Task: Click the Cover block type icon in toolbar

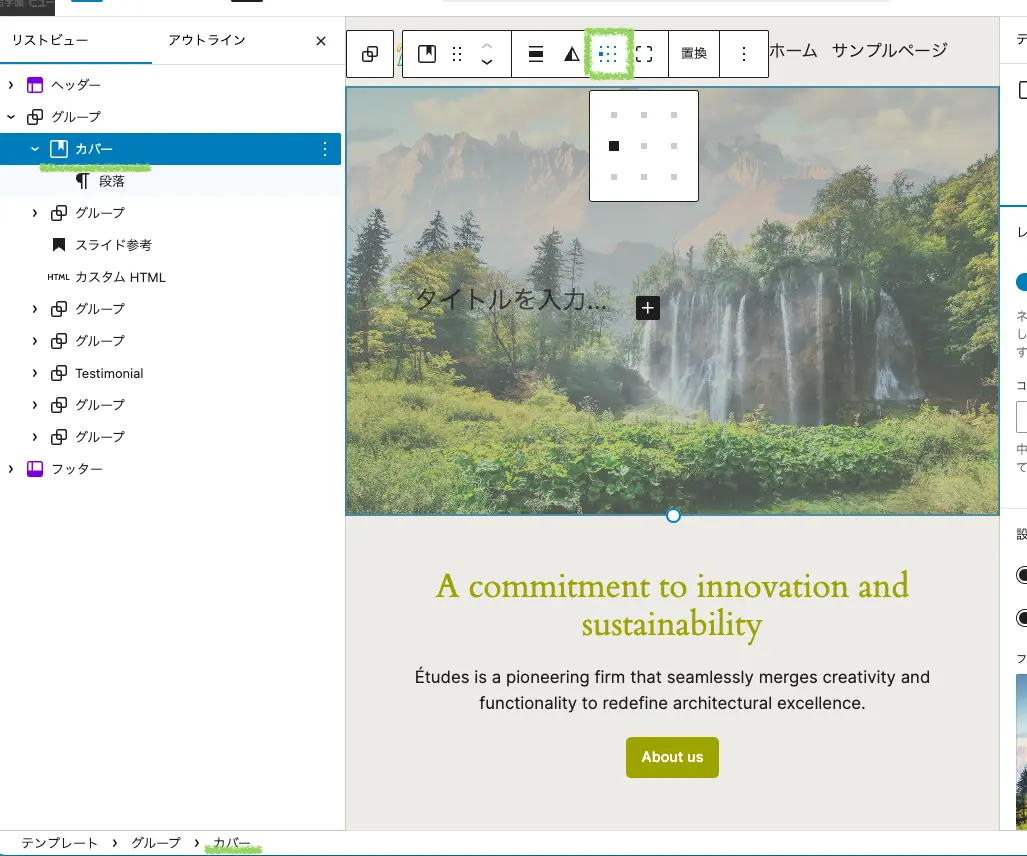Action: click(x=427, y=55)
